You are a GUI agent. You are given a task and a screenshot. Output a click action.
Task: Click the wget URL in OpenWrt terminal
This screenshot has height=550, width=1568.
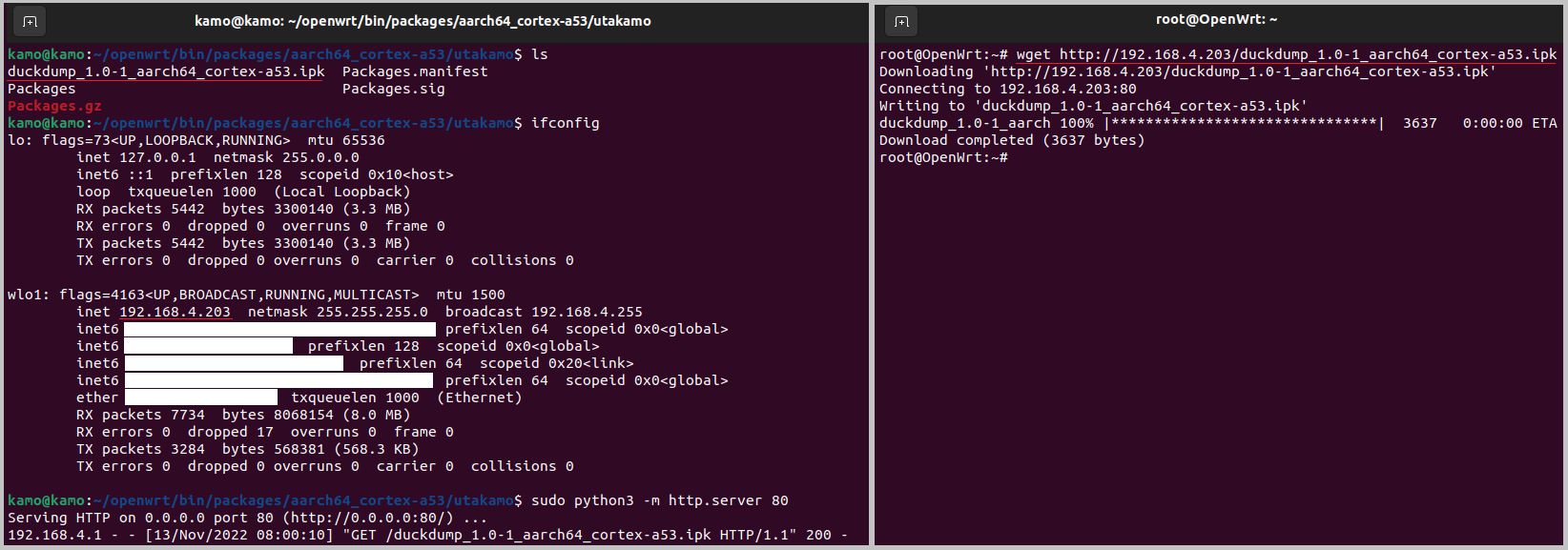pos(1308,54)
